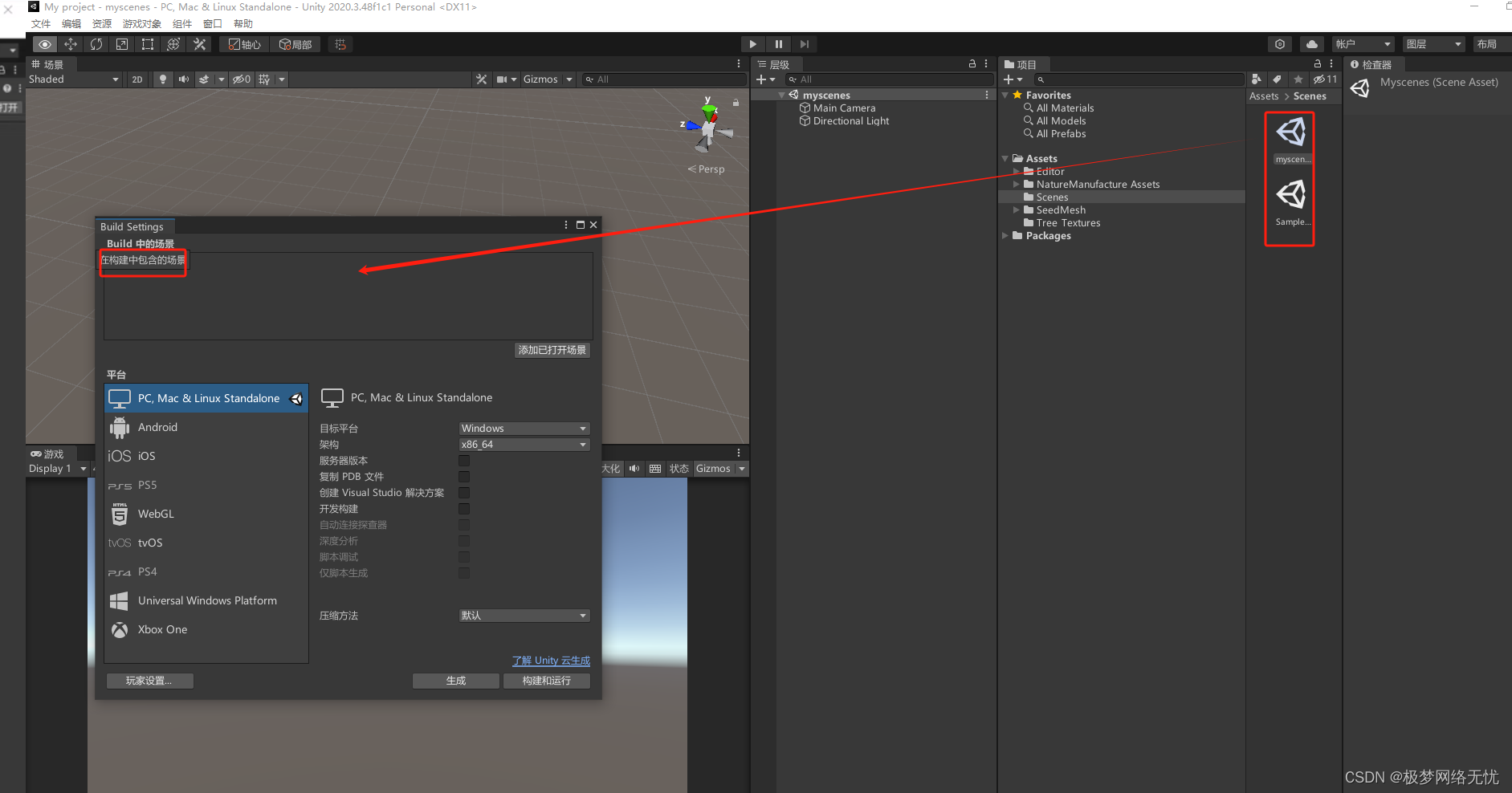Viewport: 1512px width, 793px height.
Task: Open the 组件 menu
Action: point(182,24)
